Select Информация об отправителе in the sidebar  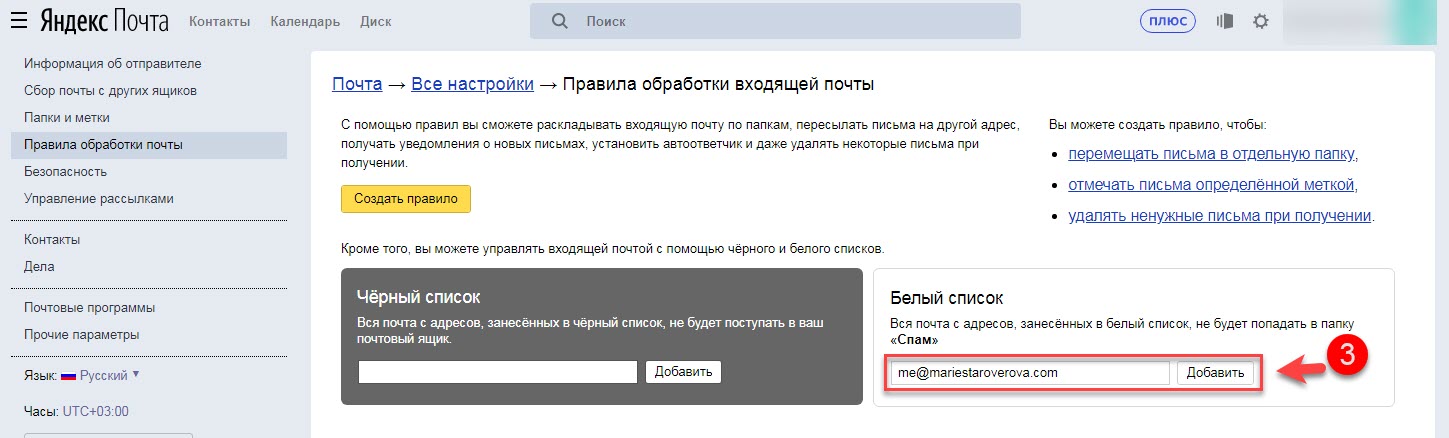[x=113, y=63]
